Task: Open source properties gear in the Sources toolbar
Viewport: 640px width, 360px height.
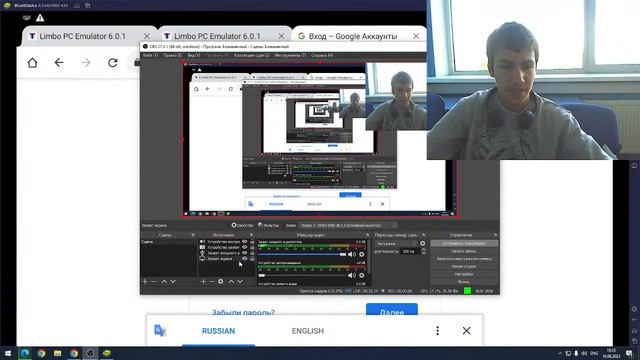Action: click(x=221, y=282)
